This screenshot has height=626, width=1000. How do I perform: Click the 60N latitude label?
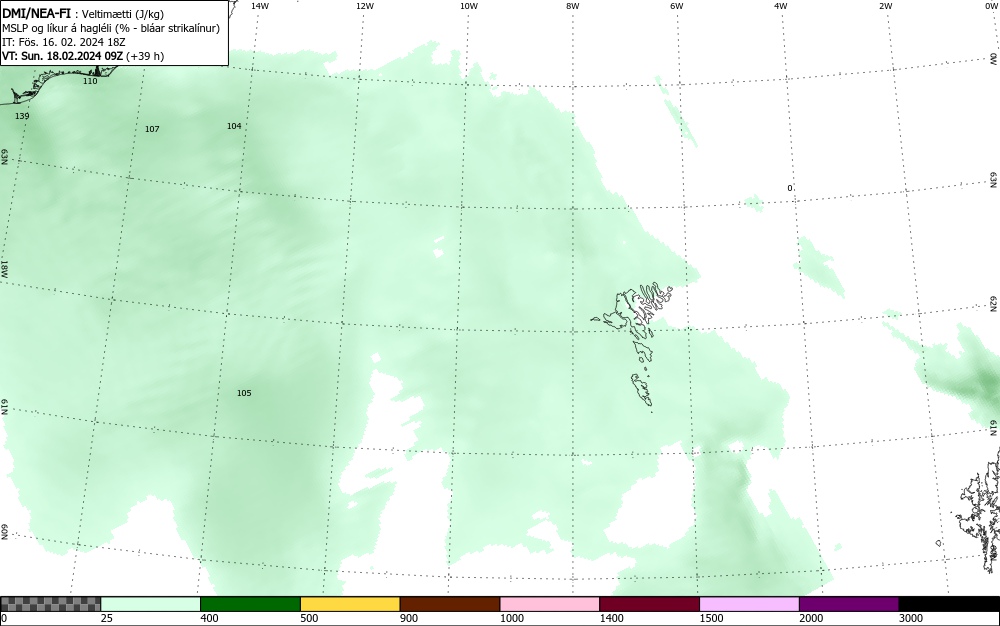(x=4, y=532)
